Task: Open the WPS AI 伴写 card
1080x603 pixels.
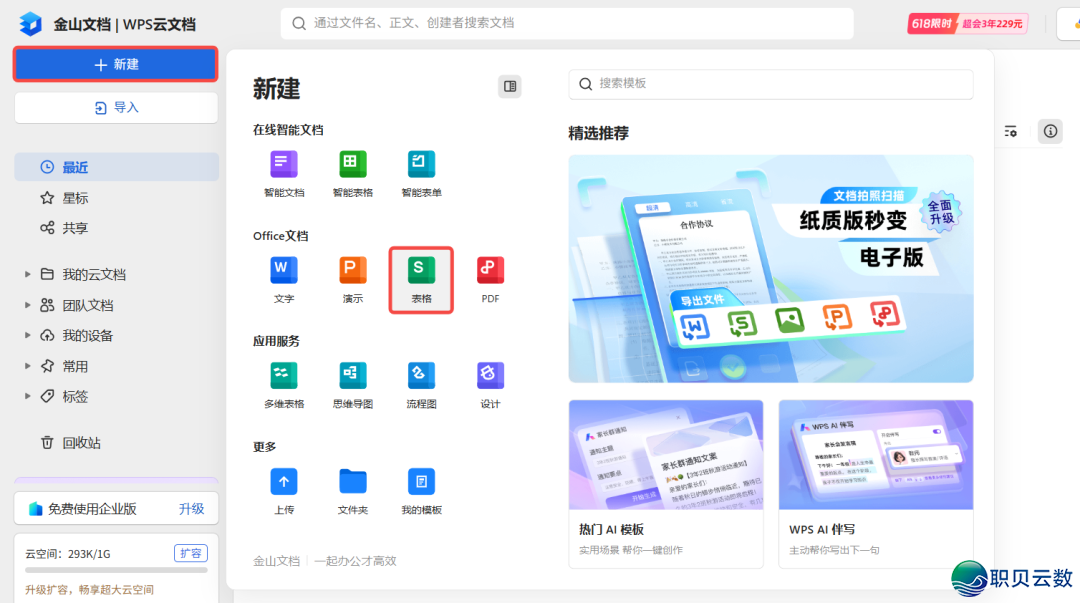Action: click(876, 484)
